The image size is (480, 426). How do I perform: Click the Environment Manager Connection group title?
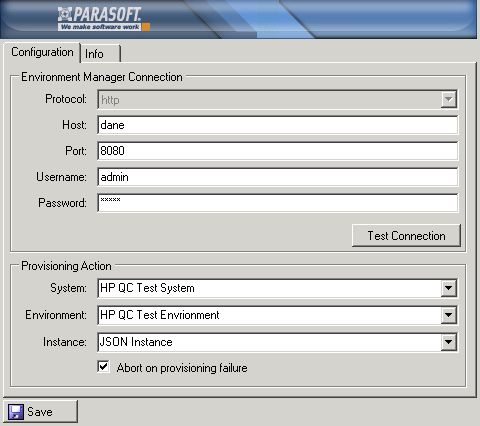pos(102,77)
